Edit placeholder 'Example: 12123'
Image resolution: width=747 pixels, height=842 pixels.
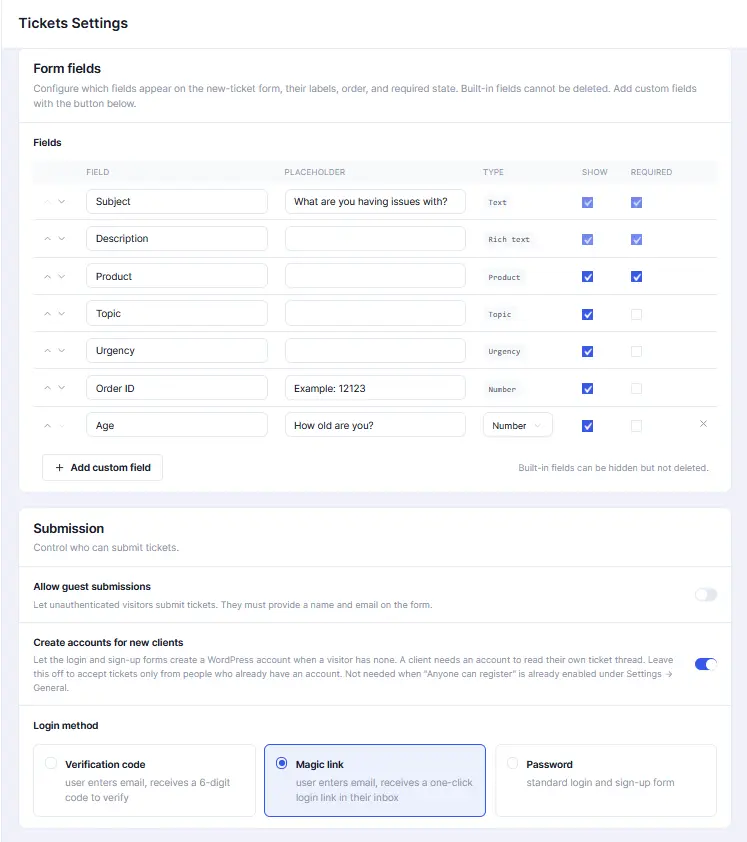[375, 388]
